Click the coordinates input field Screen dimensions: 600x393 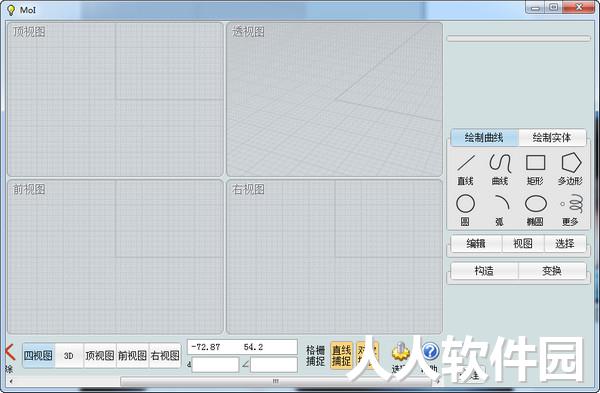[242, 347]
